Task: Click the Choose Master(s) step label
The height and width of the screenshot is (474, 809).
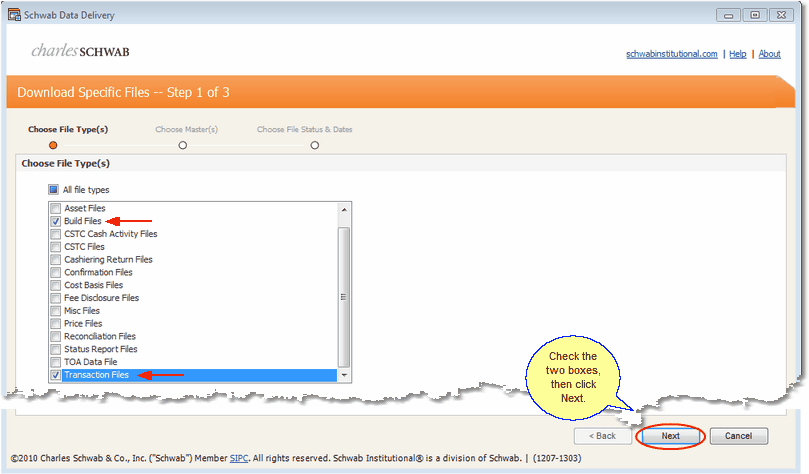Action: [x=186, y=129]
